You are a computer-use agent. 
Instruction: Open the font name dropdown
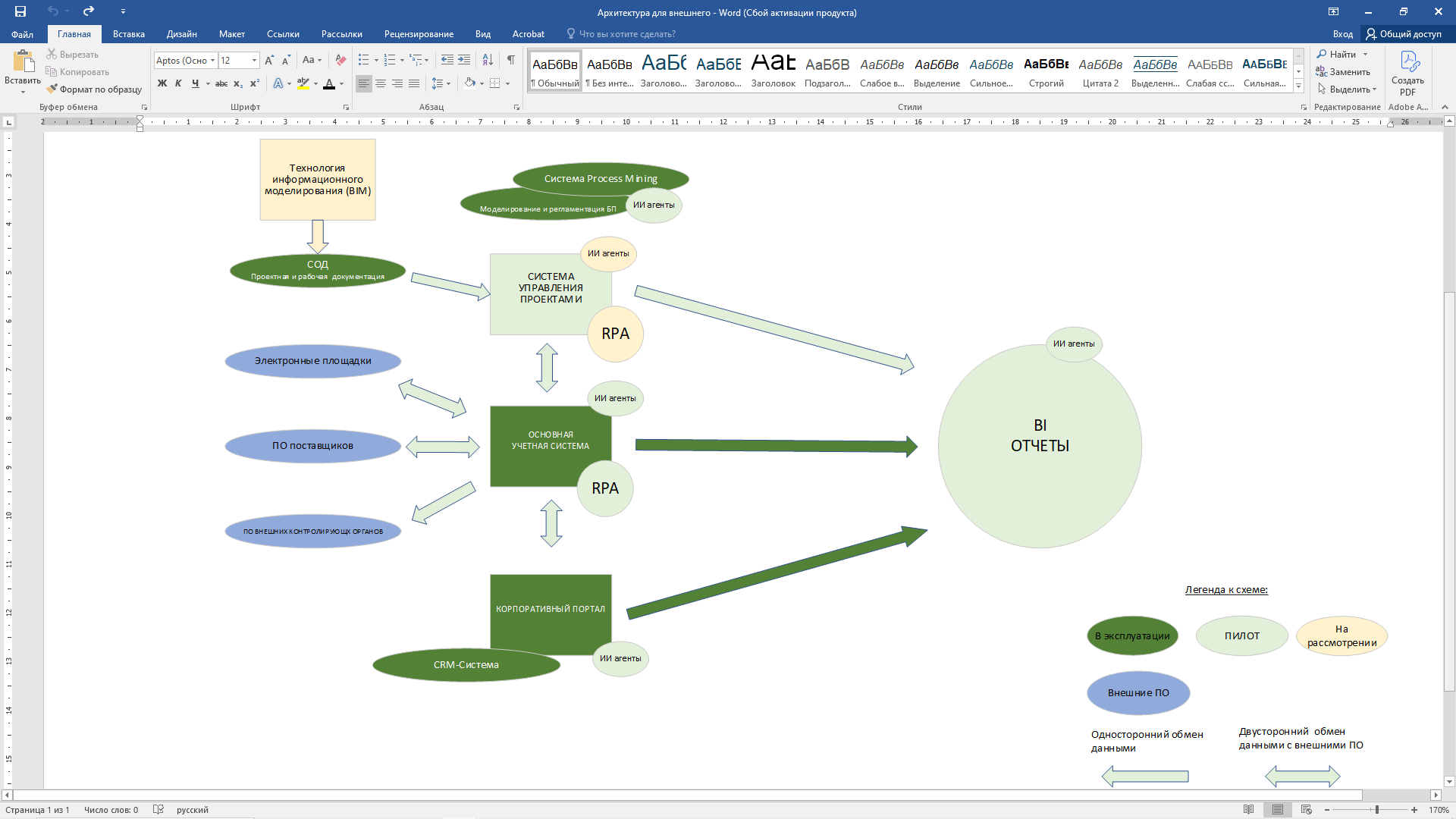click(213, 61)
